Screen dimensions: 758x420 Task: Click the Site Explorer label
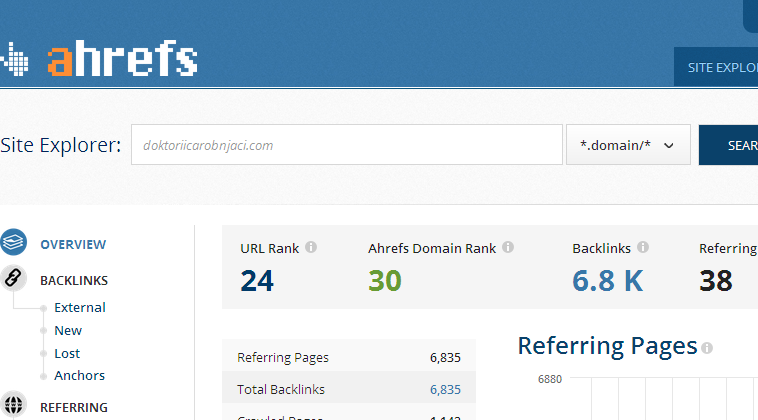click(60, 145)
